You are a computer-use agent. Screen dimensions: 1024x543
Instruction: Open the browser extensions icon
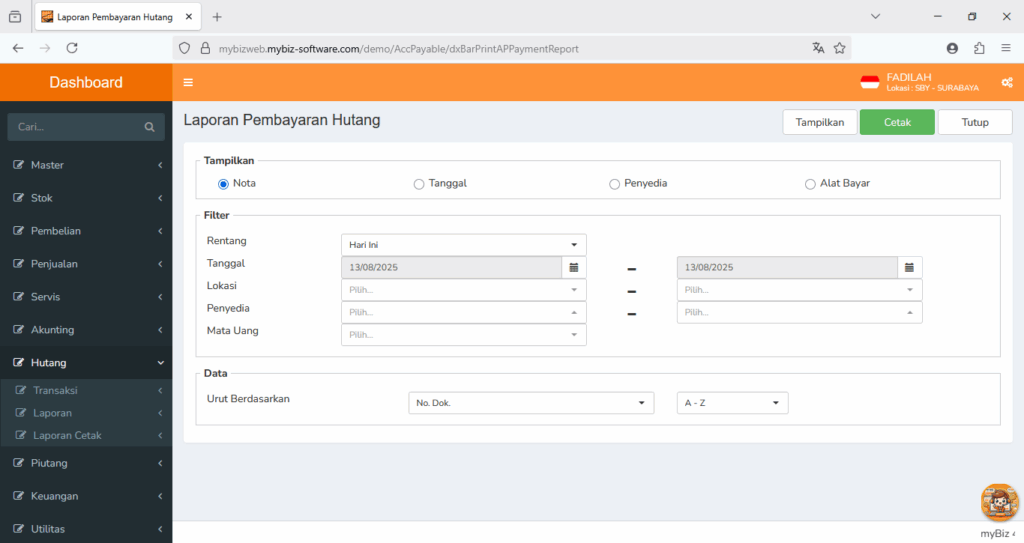[x=979, y=48]
